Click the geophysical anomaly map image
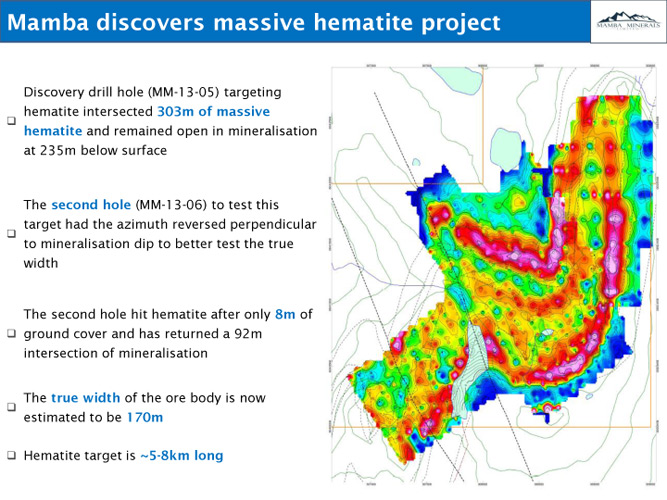This screenshot has width=667, height=500. coord(494,275)
